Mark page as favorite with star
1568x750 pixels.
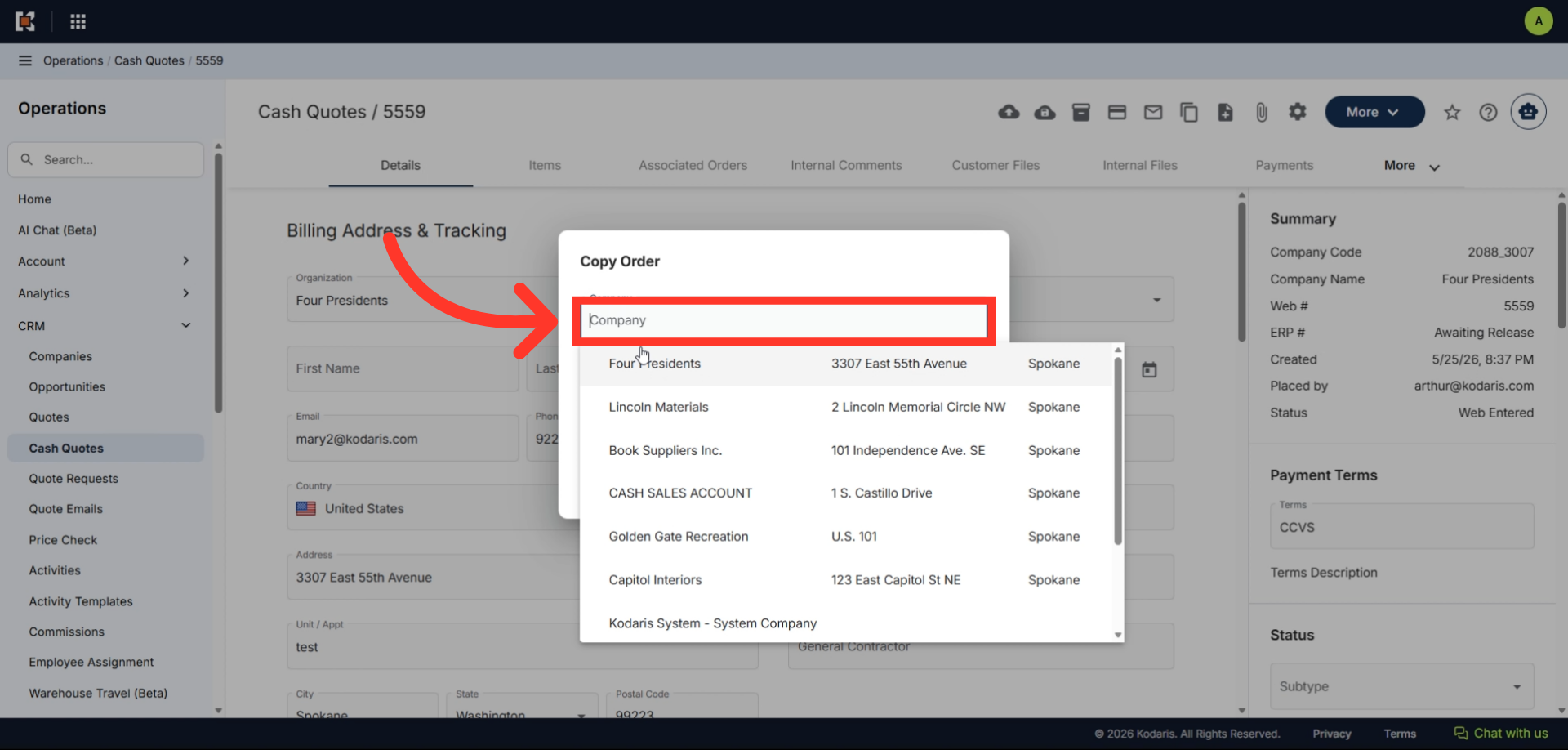coord(1451,113)
